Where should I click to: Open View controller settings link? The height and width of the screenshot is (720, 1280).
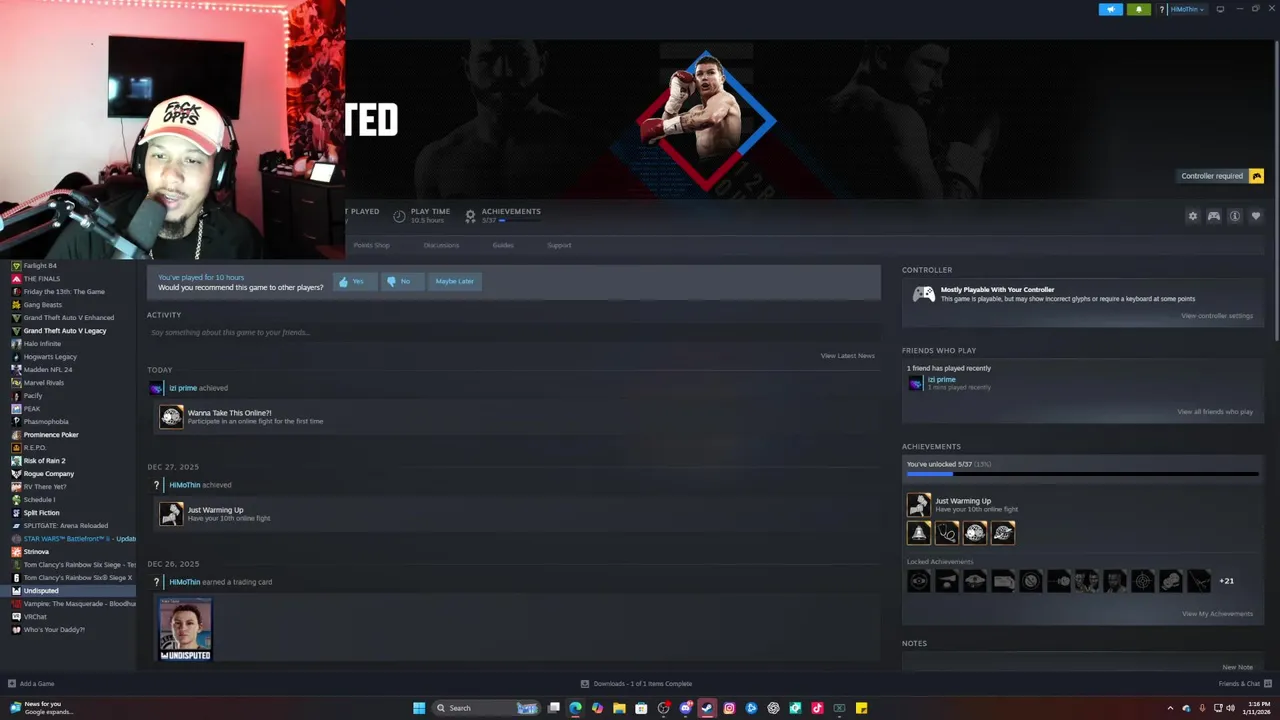click(1216, 316)
